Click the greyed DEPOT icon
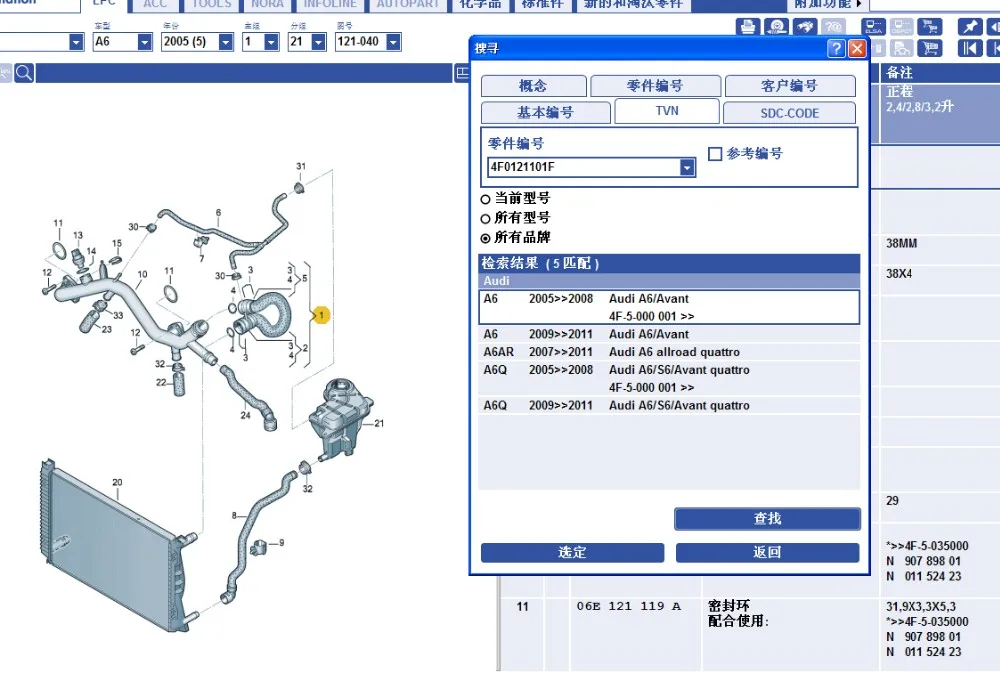Screen dimensions: 1000x673 coord(902,27)
